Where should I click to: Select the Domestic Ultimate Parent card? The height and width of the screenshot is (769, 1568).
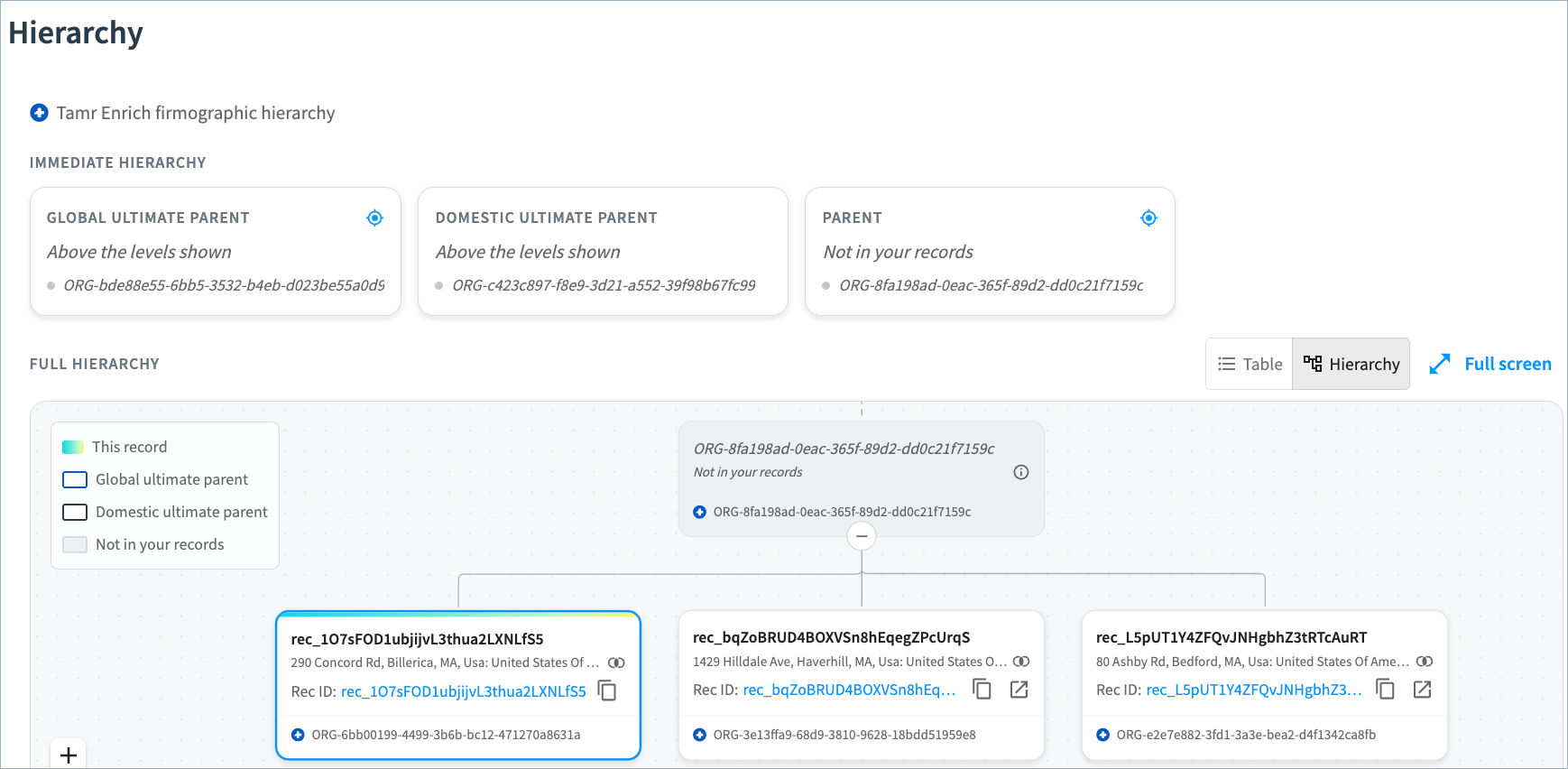click(x=603, y=252)
